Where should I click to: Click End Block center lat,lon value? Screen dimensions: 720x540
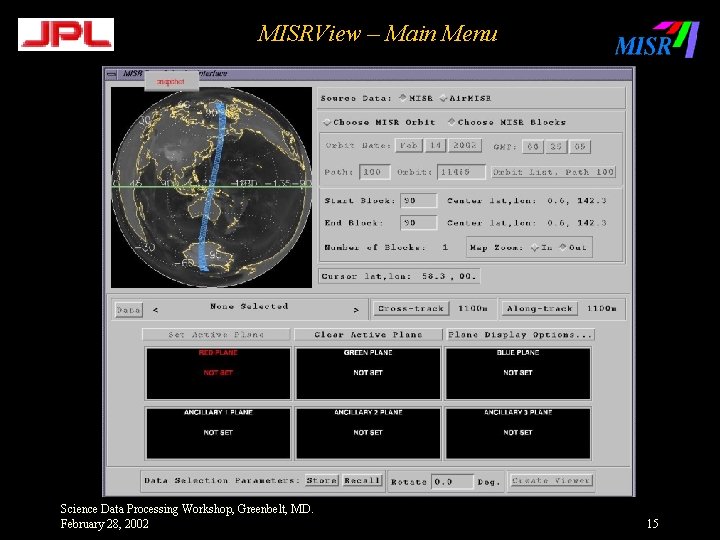tap(577, 223)
